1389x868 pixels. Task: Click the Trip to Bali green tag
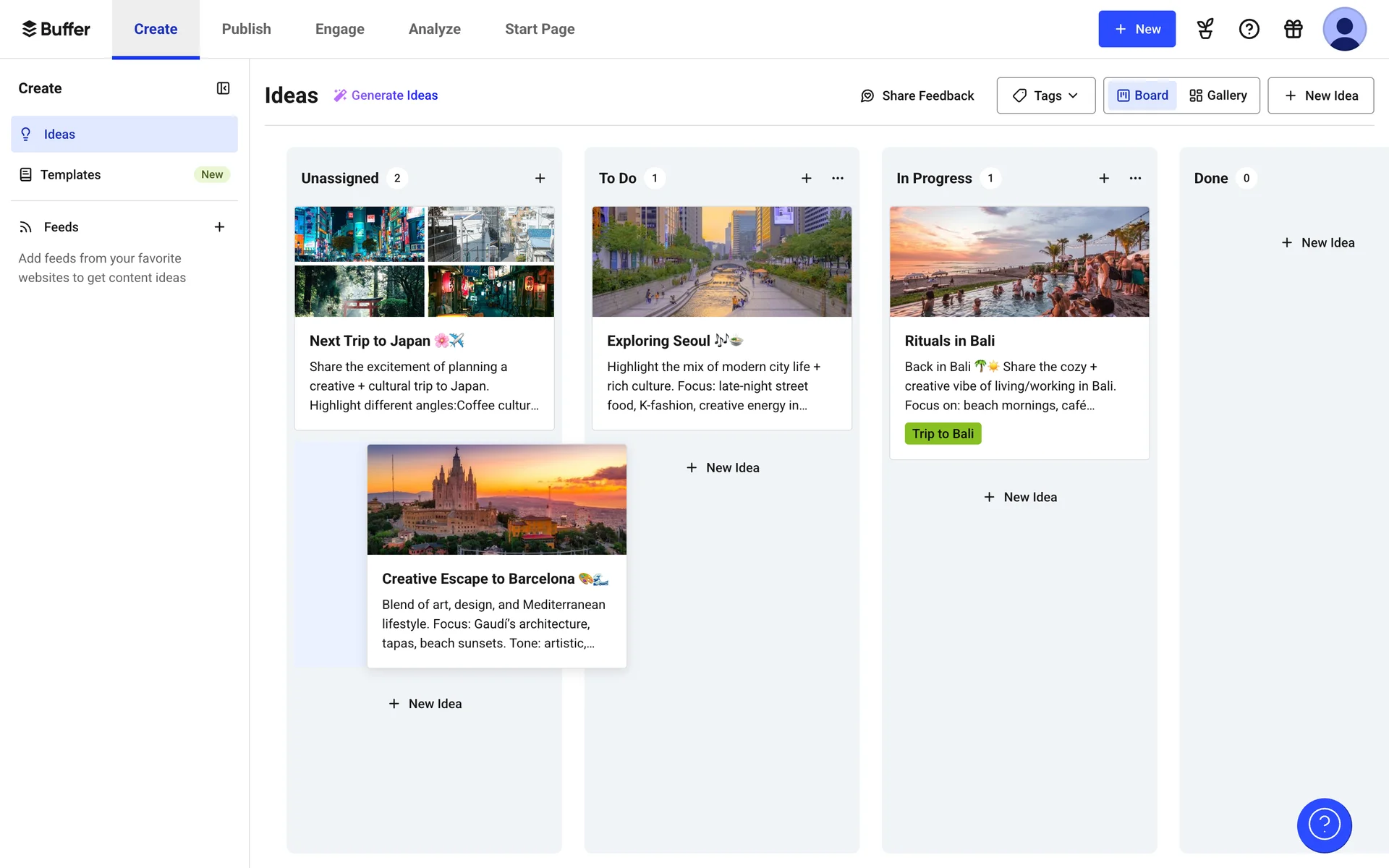pos(942,433)
